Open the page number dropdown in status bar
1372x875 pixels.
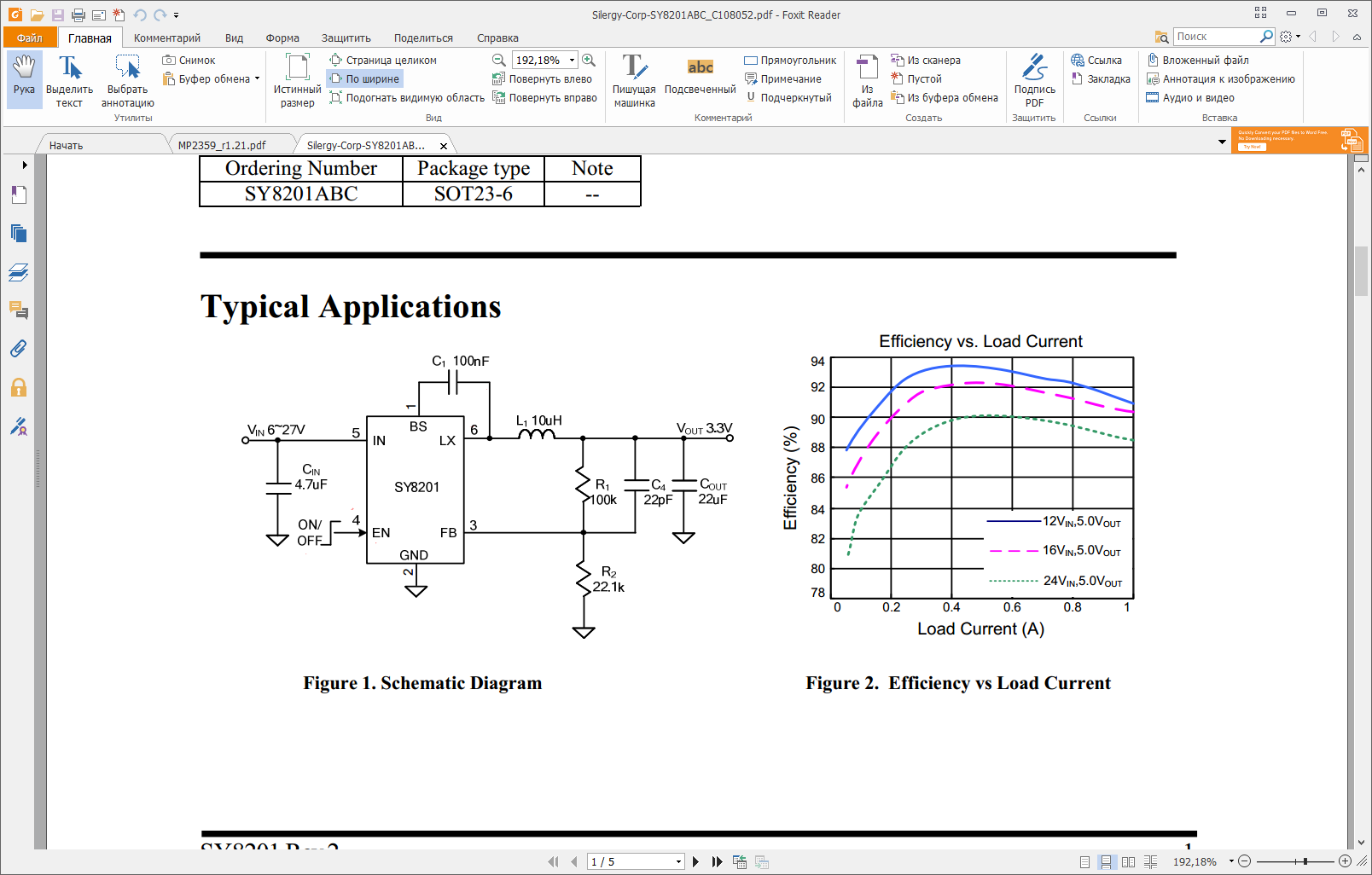(x=678, y=862)
